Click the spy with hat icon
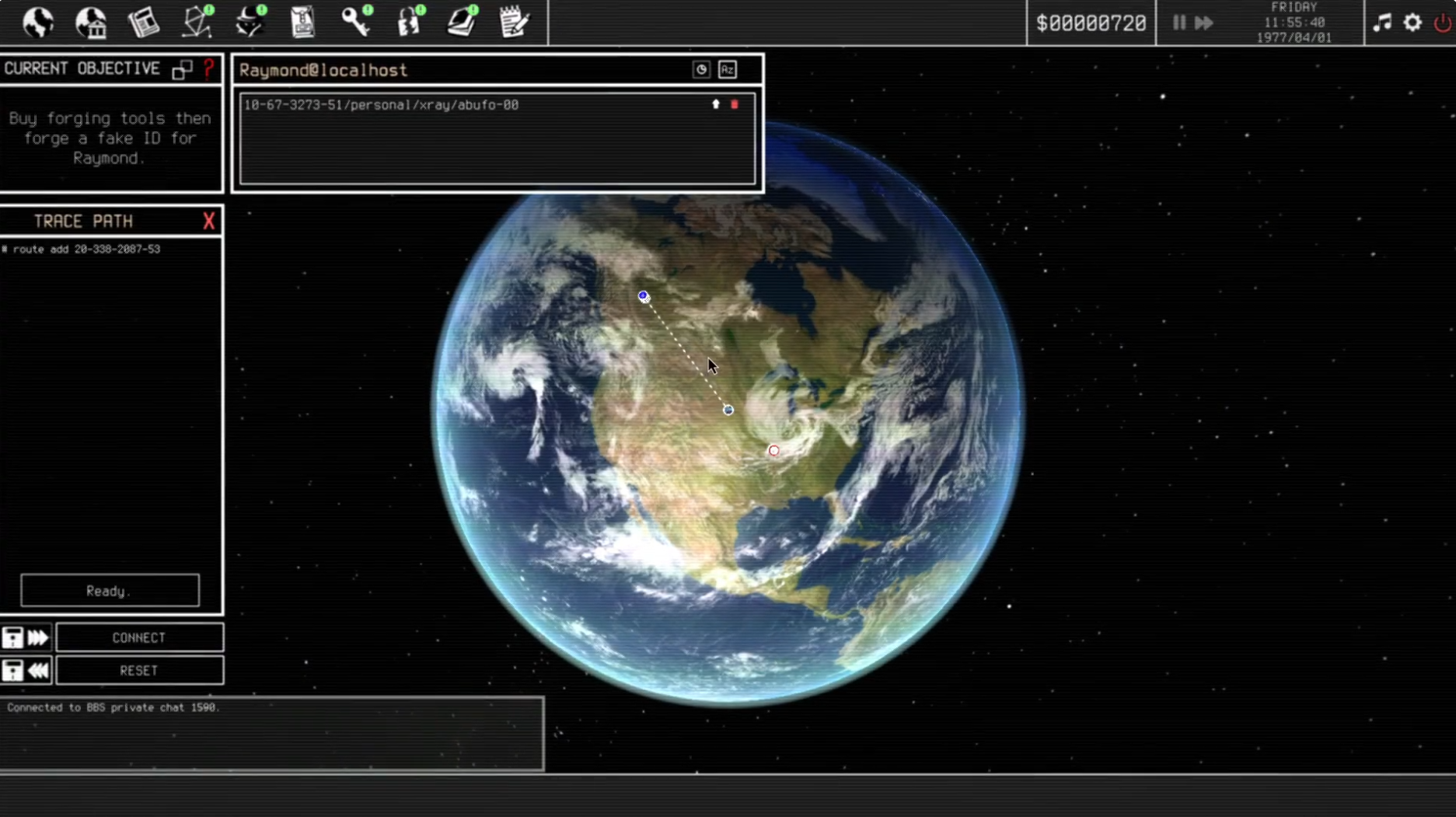The width and height of the screenshot is (1456, 817). pyautogui.click(x=250, y=23)
